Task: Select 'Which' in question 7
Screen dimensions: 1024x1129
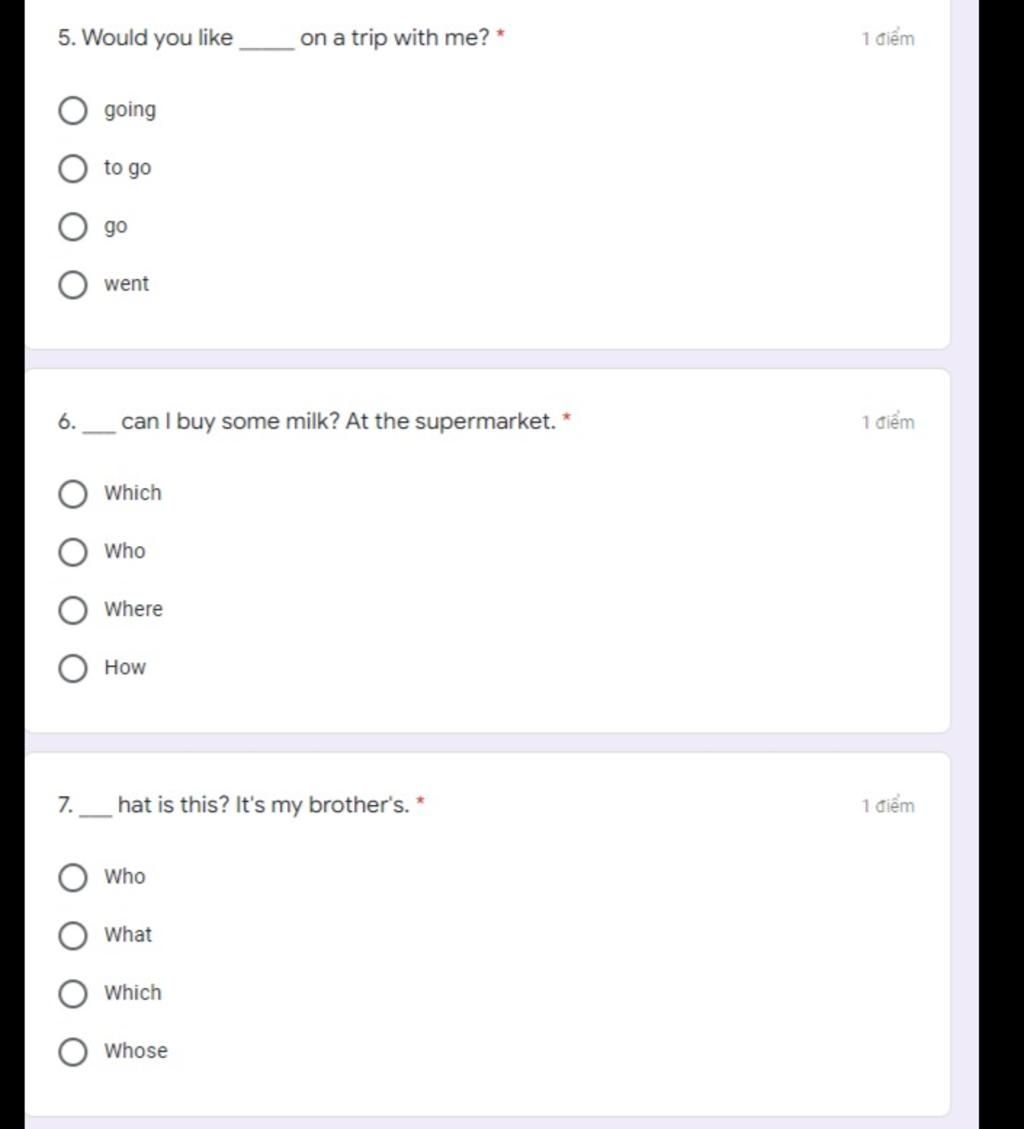Action: coord(73,994)
